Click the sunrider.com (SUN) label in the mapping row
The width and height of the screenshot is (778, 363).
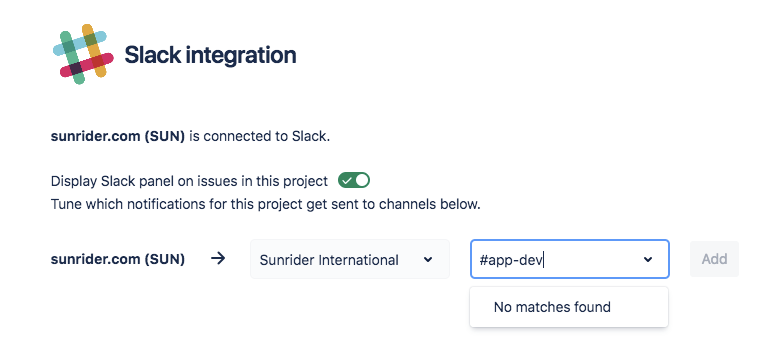(x=118, y=259)
